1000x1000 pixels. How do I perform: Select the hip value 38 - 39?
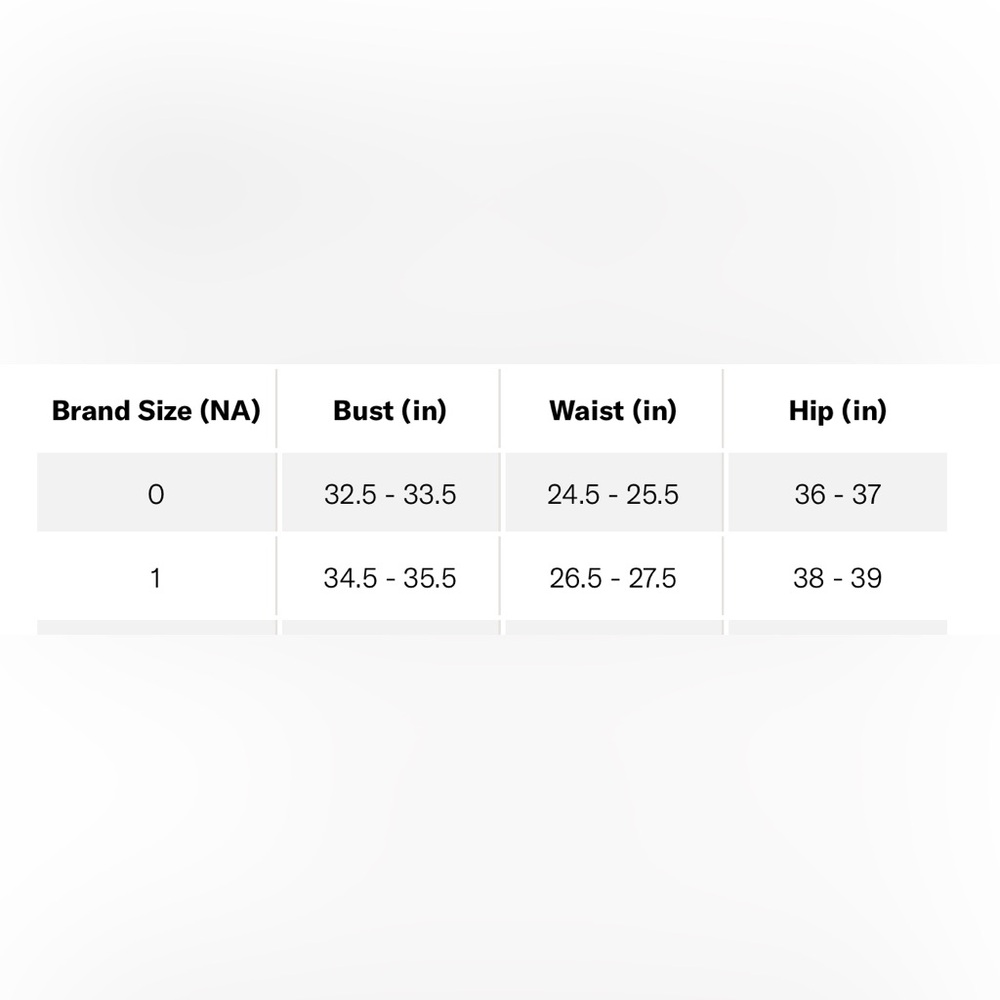(x=837, y=578)
